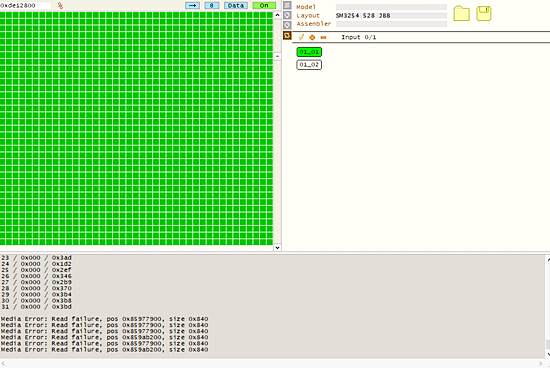The width and height of the screenshot is (550, 368).
Task: Click the orange diamond icon beside Input
Action: click(x=312, y=37)
